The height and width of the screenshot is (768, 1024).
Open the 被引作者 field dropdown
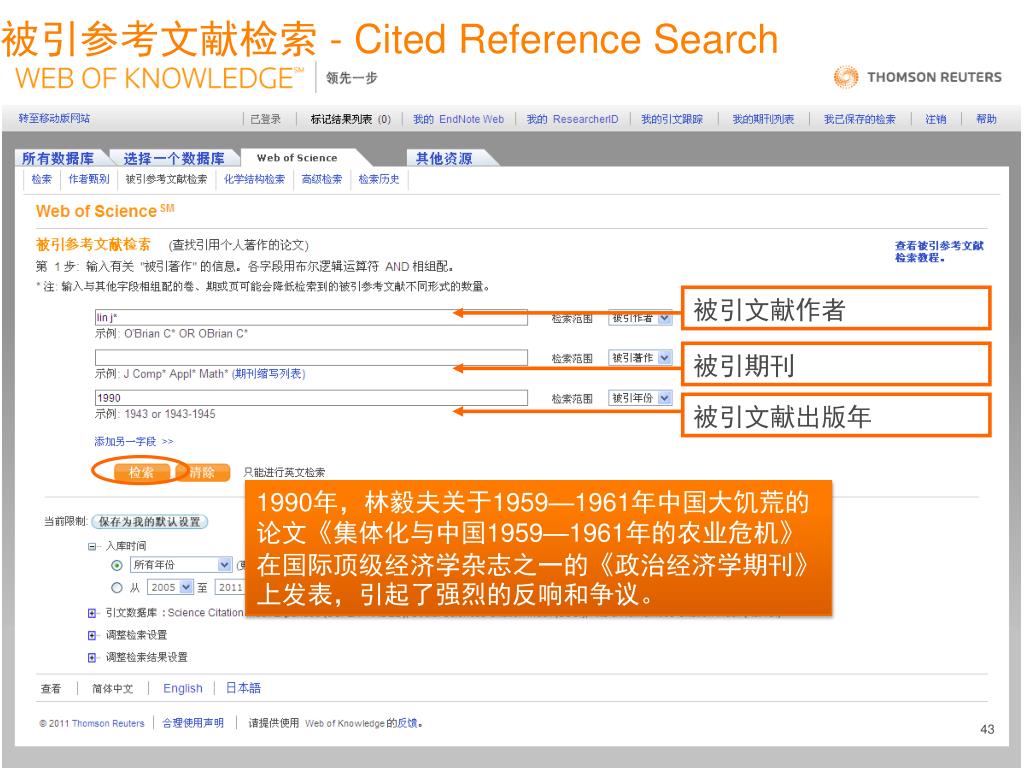(x=640, y=318)
